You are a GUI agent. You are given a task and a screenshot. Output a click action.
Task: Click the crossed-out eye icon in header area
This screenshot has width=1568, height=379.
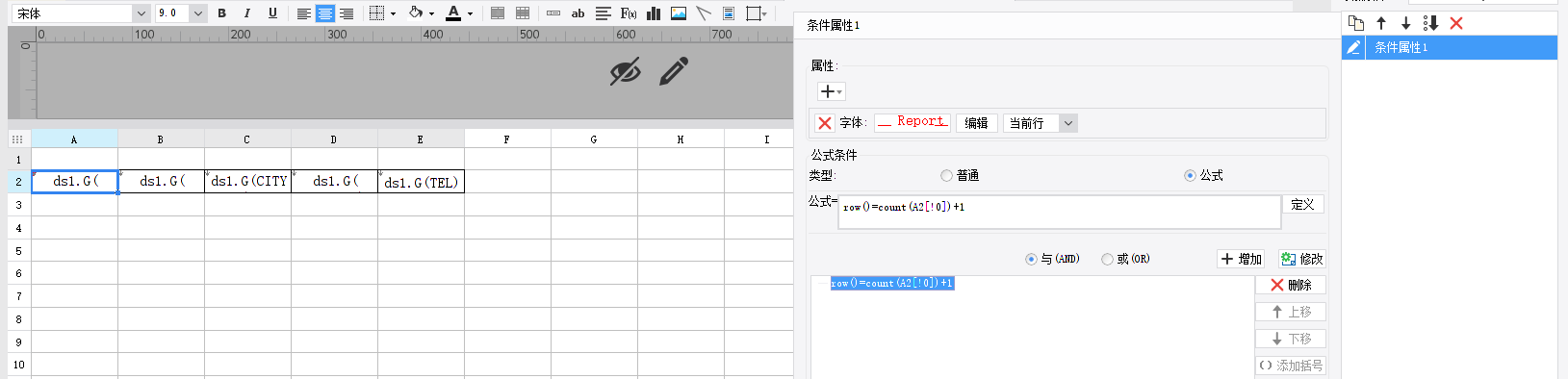[626, 71]
